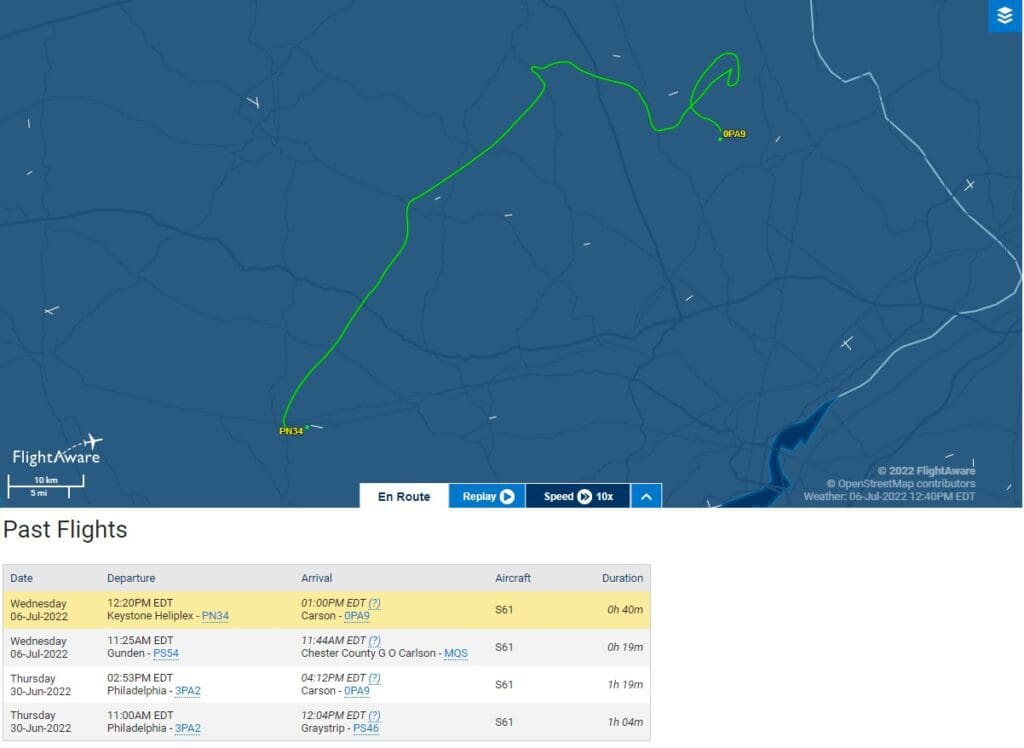Open the MQS Chester County link
This screenshot has width=1024, height=748.
point(456,654)
